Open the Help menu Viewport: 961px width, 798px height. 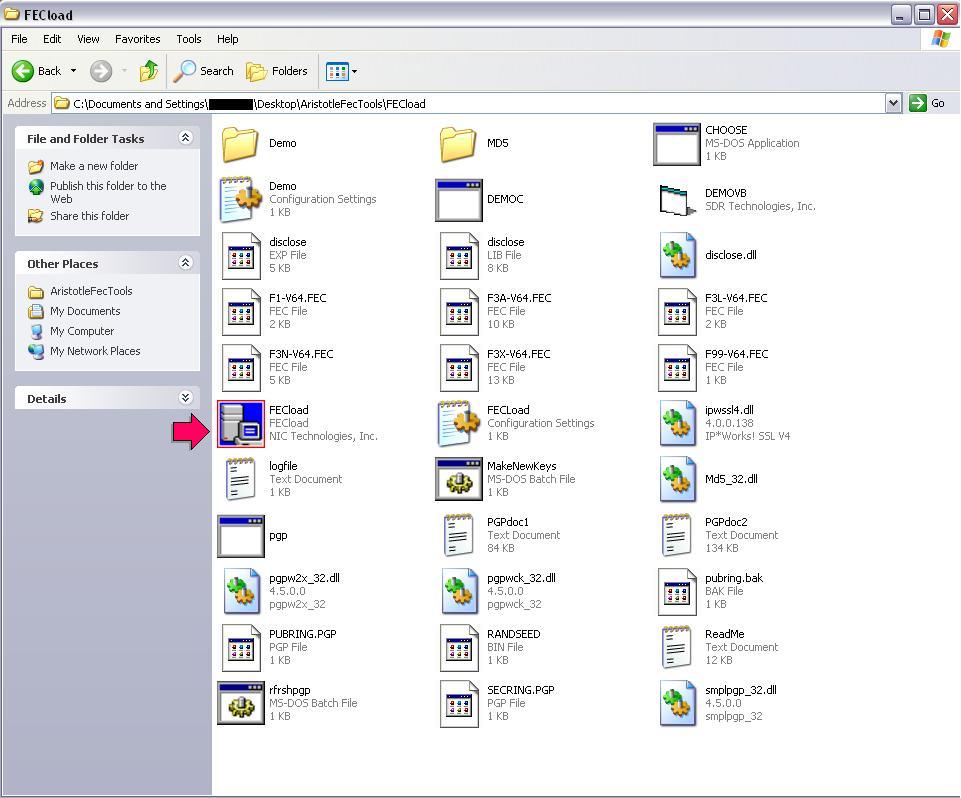click(227, 39)
